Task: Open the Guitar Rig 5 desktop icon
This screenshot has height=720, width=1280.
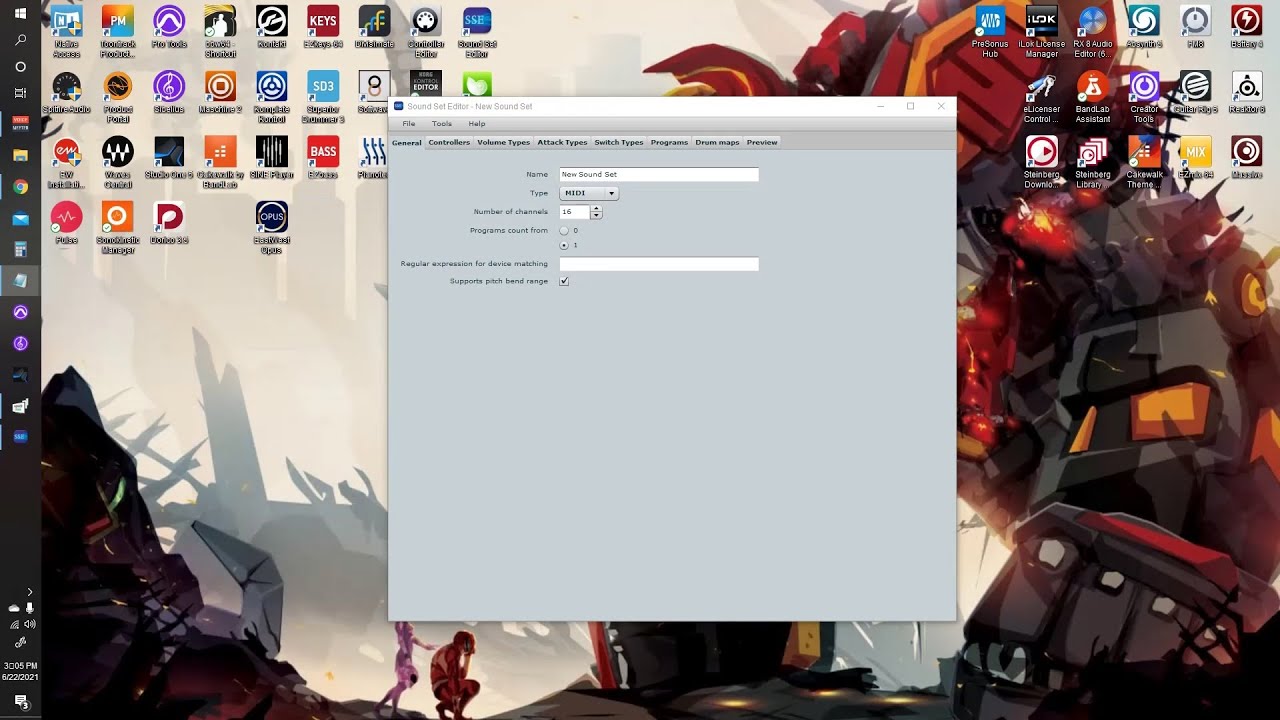Action: coord(1195,92)
